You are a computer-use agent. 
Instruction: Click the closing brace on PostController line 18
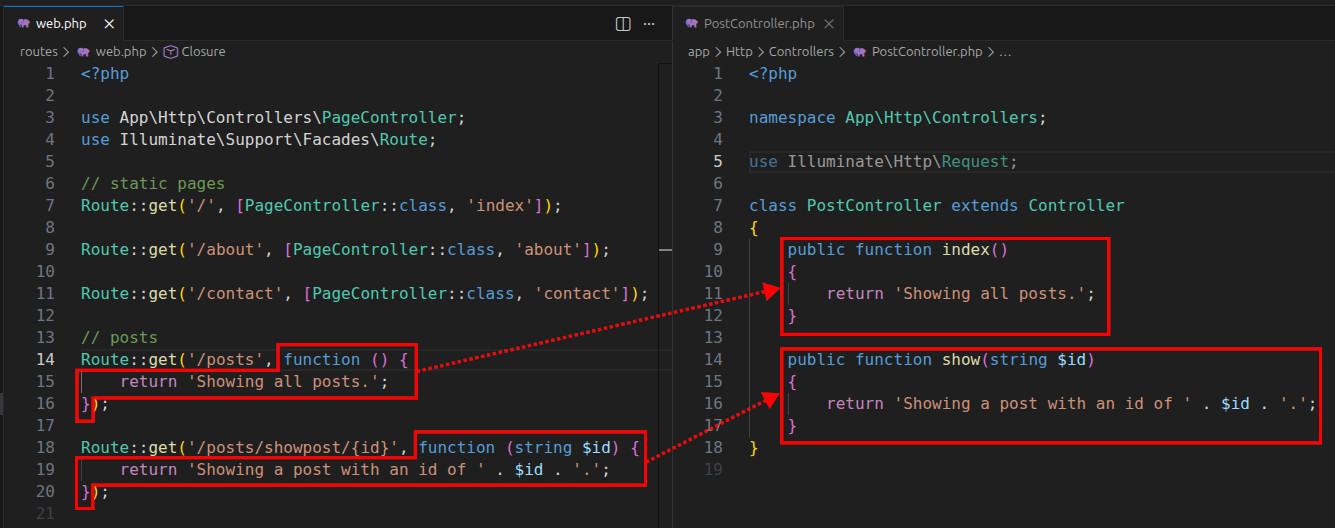(754, 447)
